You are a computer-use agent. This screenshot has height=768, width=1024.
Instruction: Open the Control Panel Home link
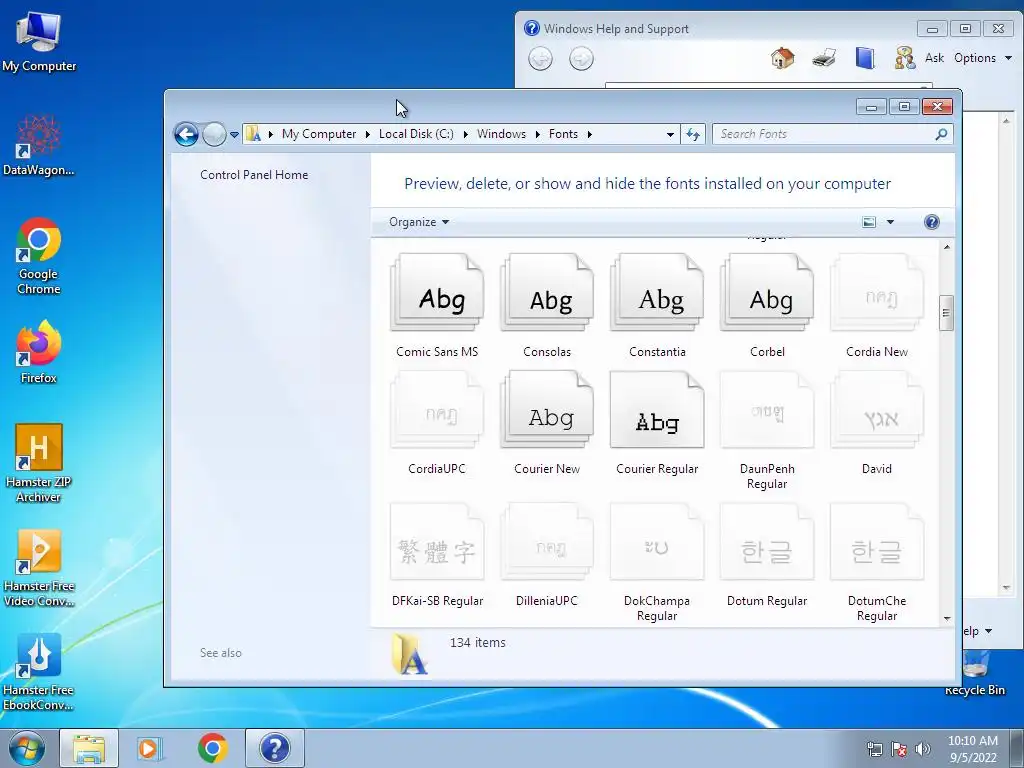coord(254,175)
